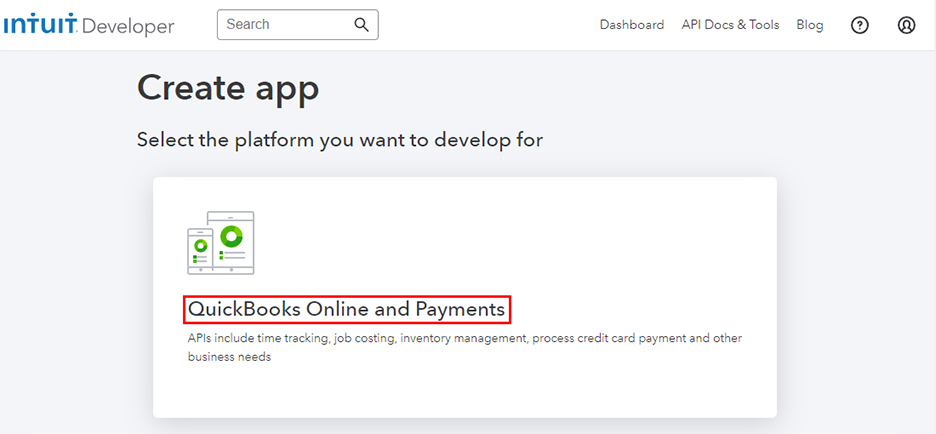Open API Docs & Tools menu

tap(730, 25)
